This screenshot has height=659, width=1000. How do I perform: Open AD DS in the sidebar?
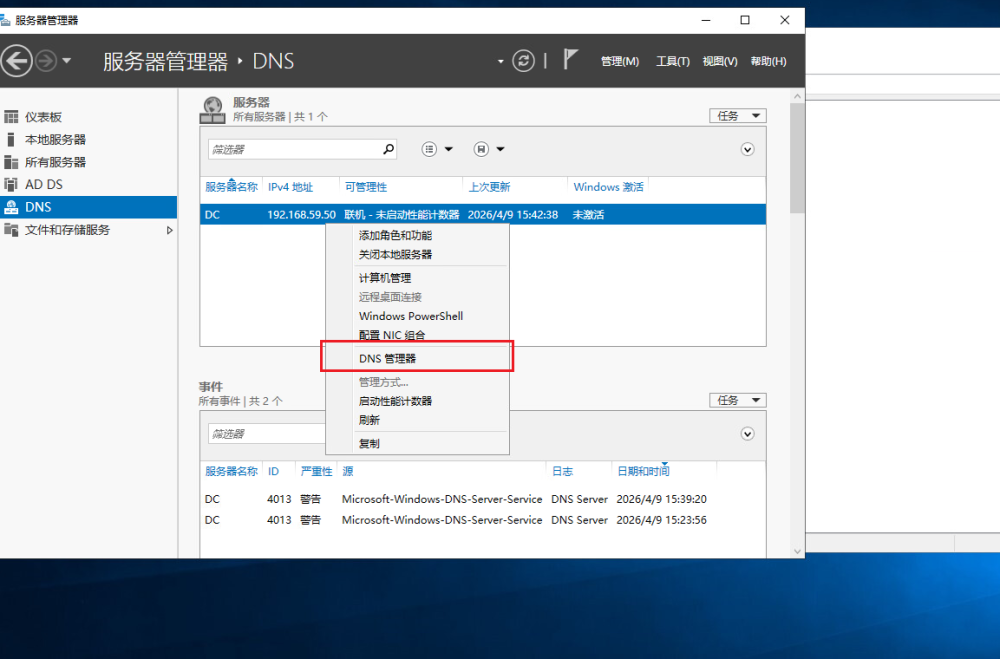tap(44, 185)
